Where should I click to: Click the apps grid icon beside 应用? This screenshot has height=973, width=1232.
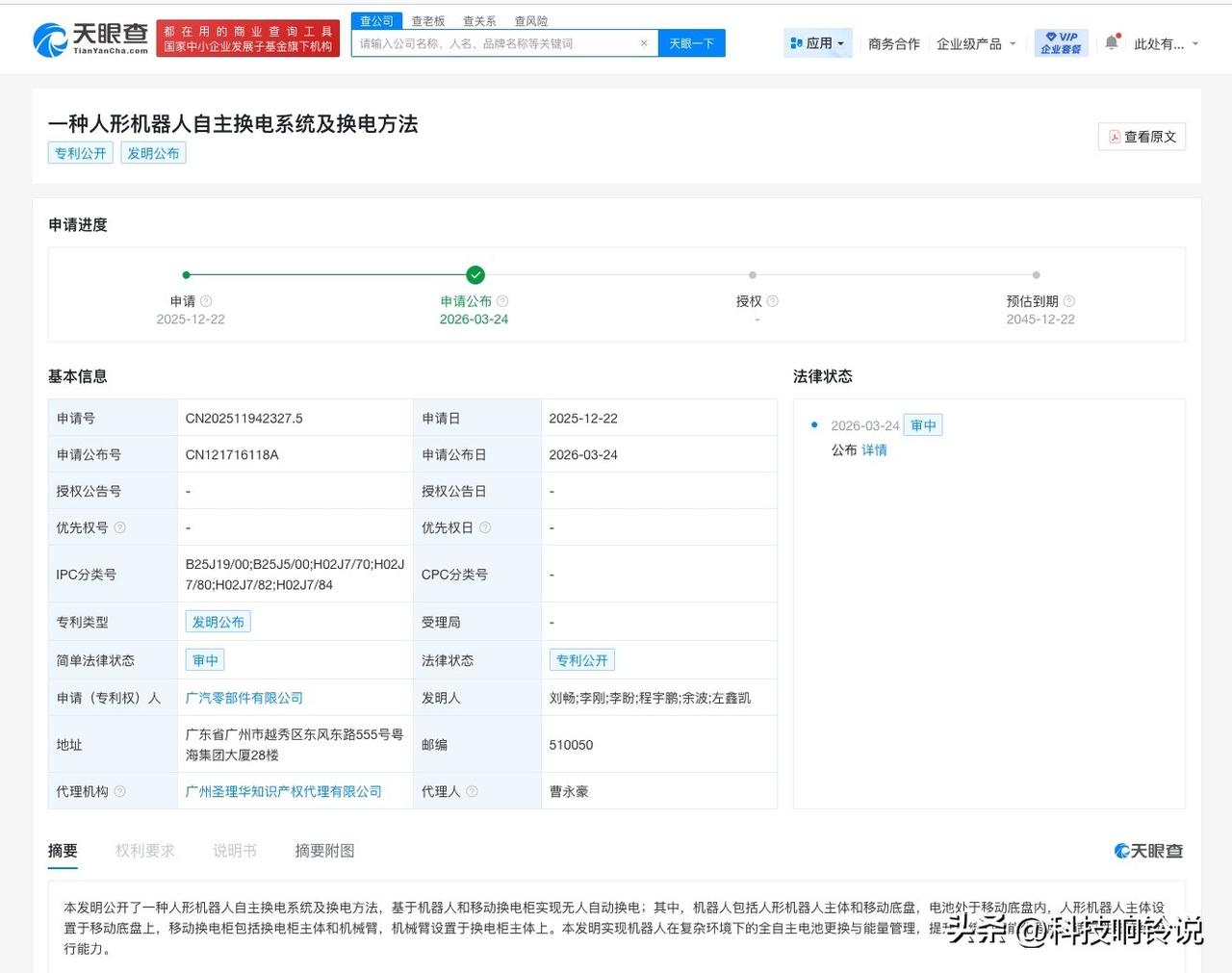coord(796,42)
